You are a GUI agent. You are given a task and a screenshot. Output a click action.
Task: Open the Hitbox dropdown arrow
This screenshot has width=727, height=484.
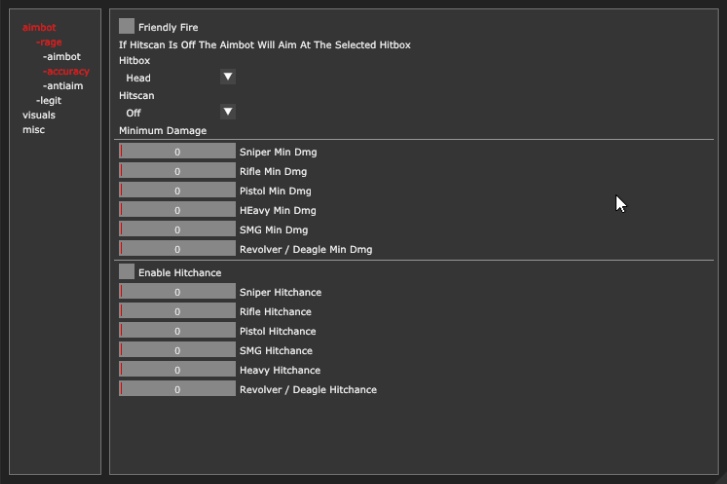[x=228, y=77]
